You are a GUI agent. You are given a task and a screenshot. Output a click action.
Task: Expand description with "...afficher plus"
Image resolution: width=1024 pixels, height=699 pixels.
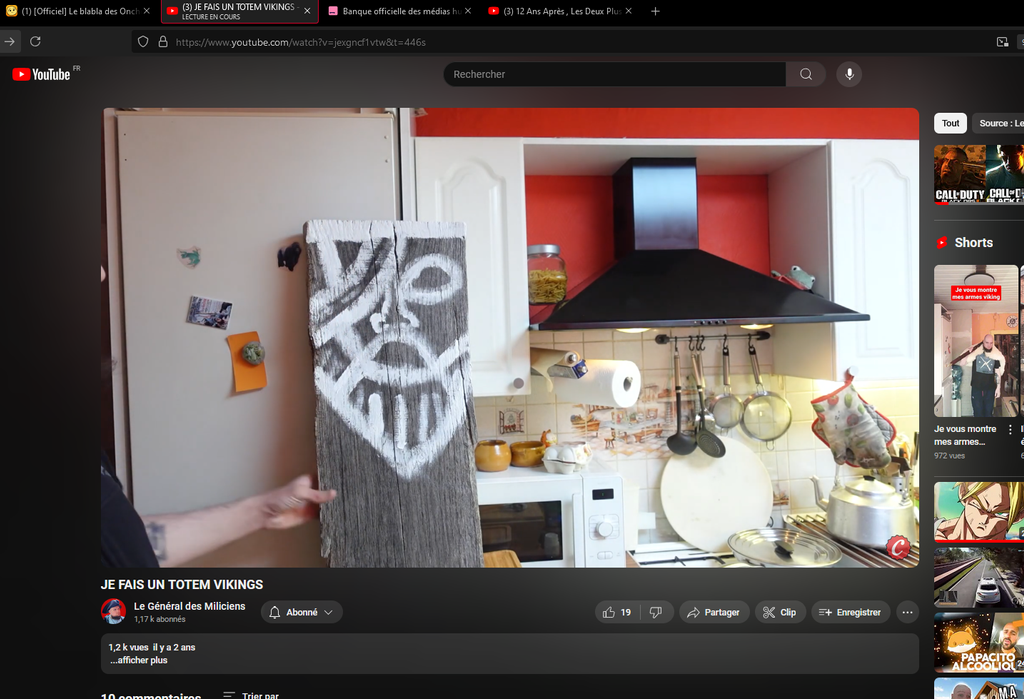coord(138,661)
